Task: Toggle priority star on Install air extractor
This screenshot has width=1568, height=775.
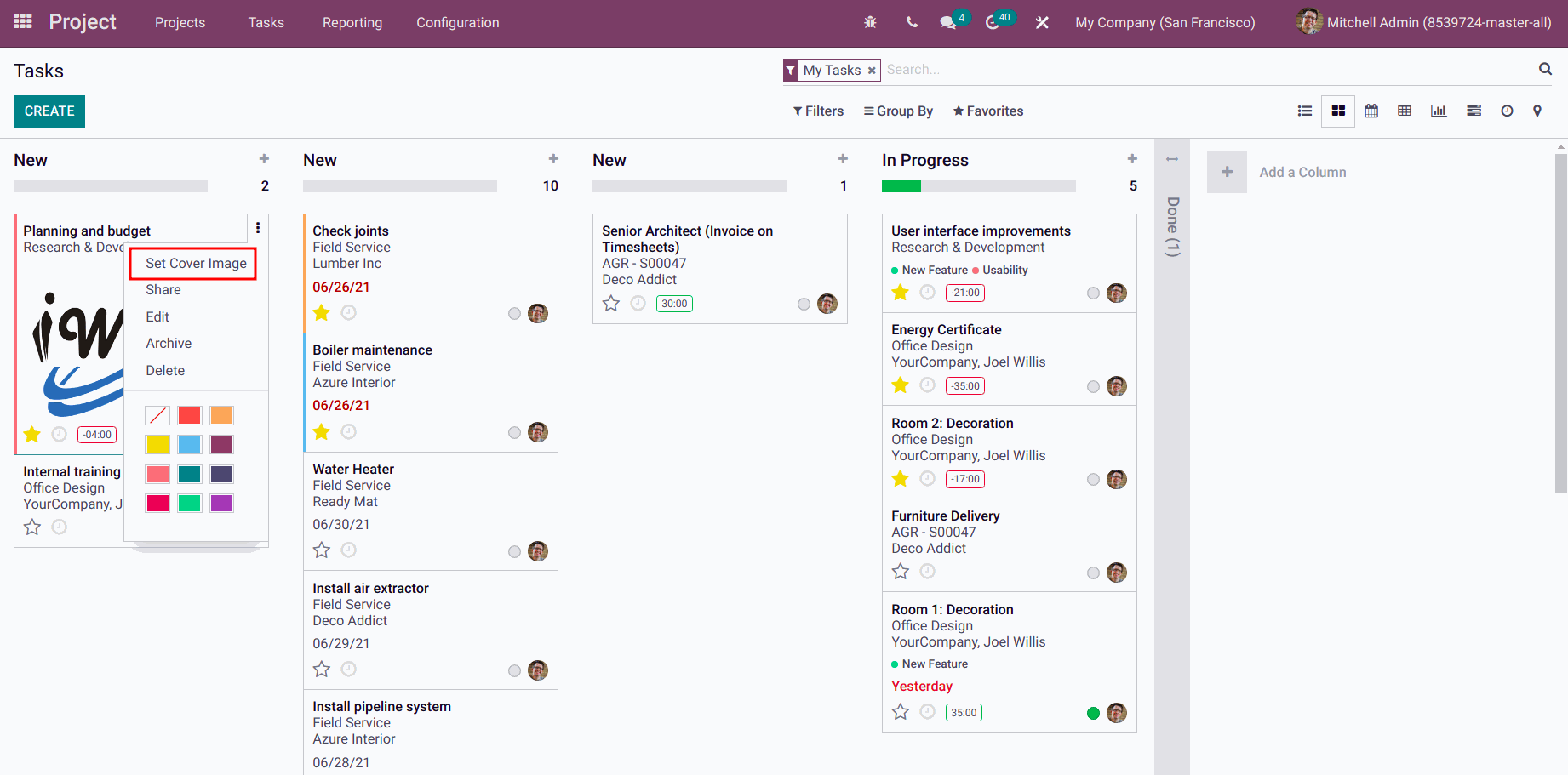Action: point(322,670)
